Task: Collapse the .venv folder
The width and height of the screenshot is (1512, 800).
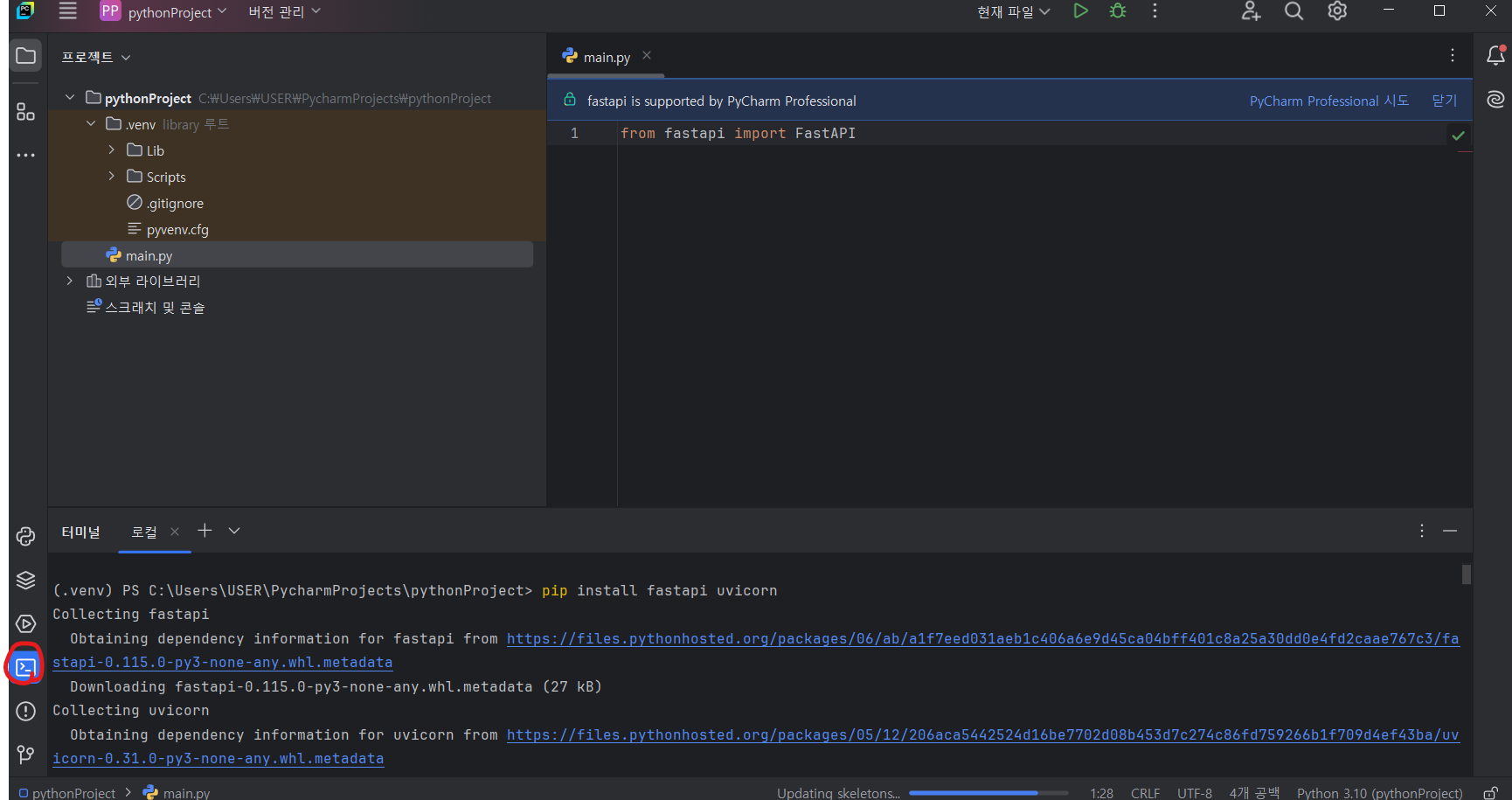Action: pos(91,124)
